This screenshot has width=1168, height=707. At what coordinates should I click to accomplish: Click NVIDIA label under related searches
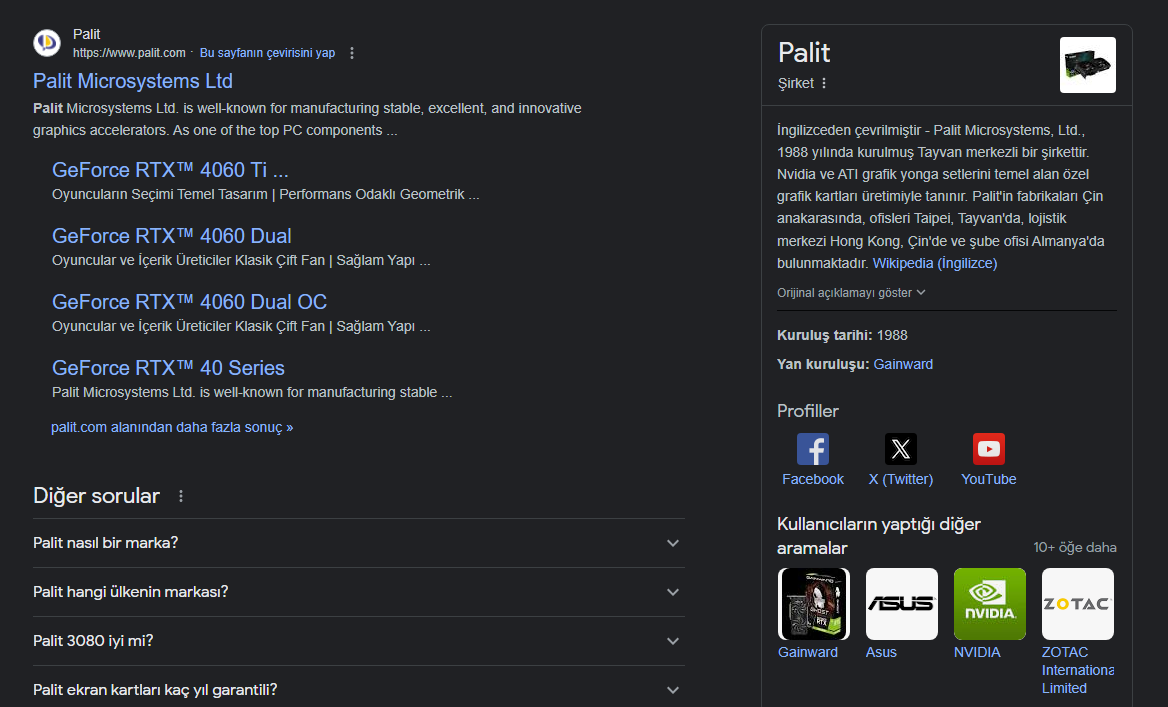coord(977,652)
